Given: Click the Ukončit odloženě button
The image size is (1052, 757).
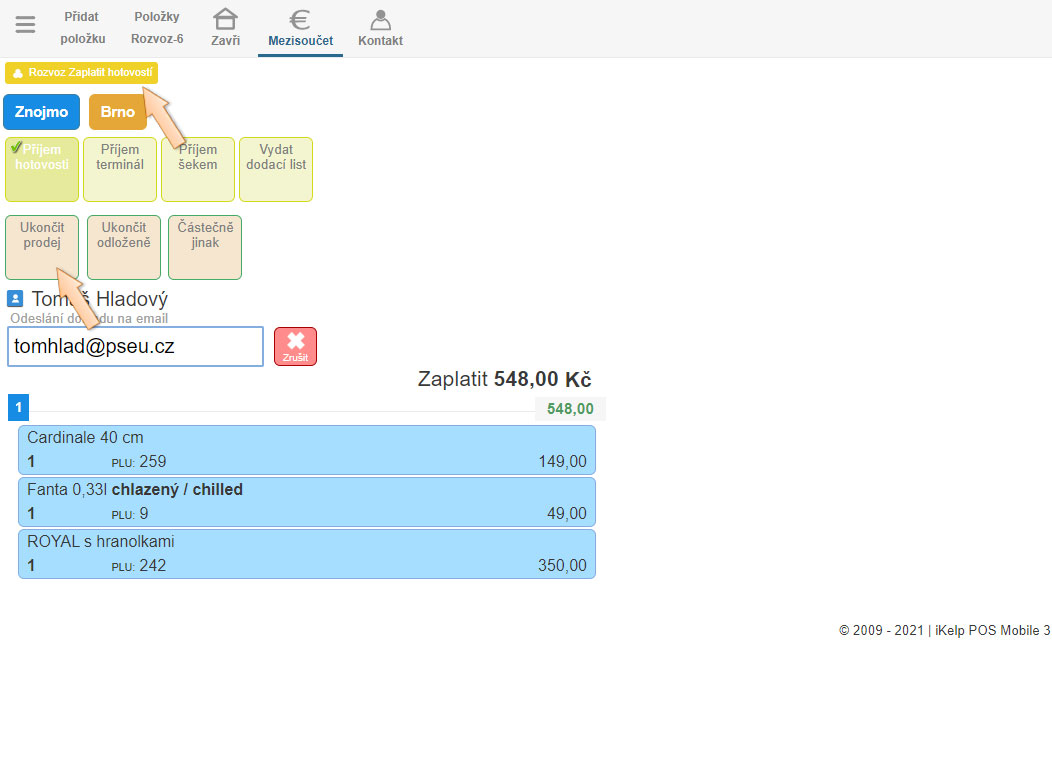Looking at the screenshot, I should coord(124,247).
